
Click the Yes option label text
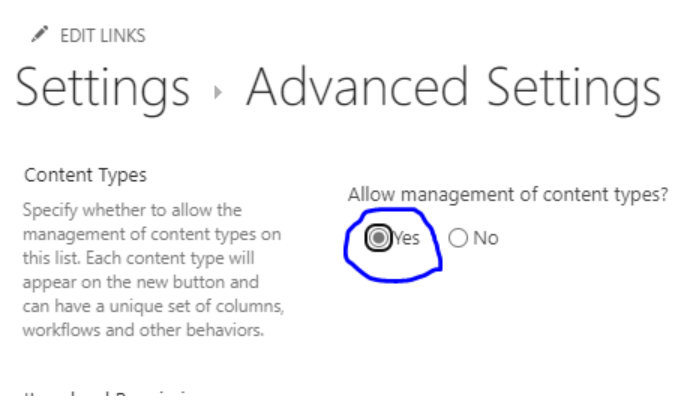tap(406, 238)
